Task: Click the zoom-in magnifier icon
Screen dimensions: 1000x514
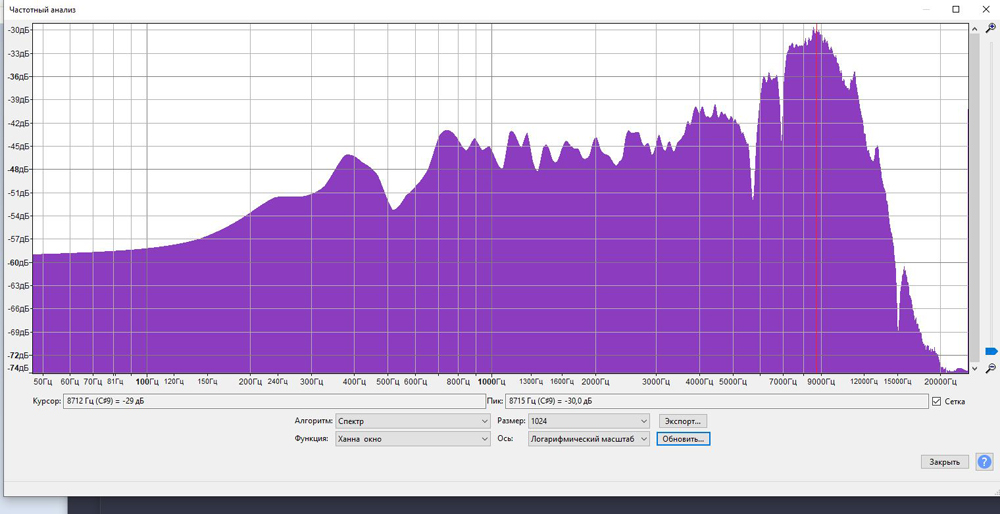Action: click(990, 28)
